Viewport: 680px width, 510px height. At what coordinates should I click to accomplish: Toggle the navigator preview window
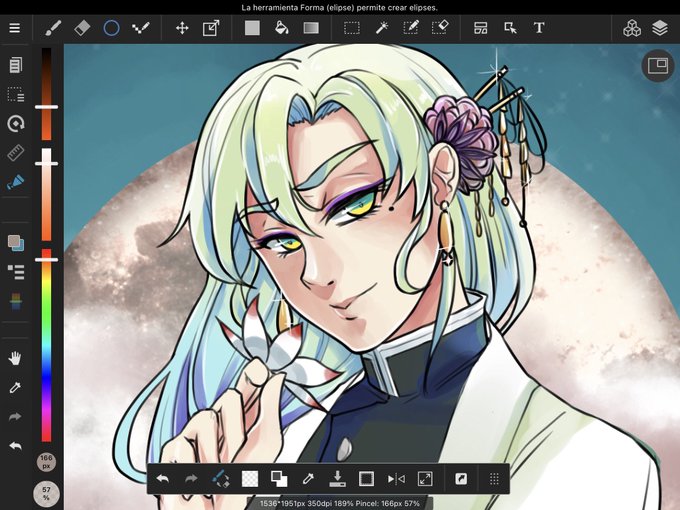click(657, 66)
